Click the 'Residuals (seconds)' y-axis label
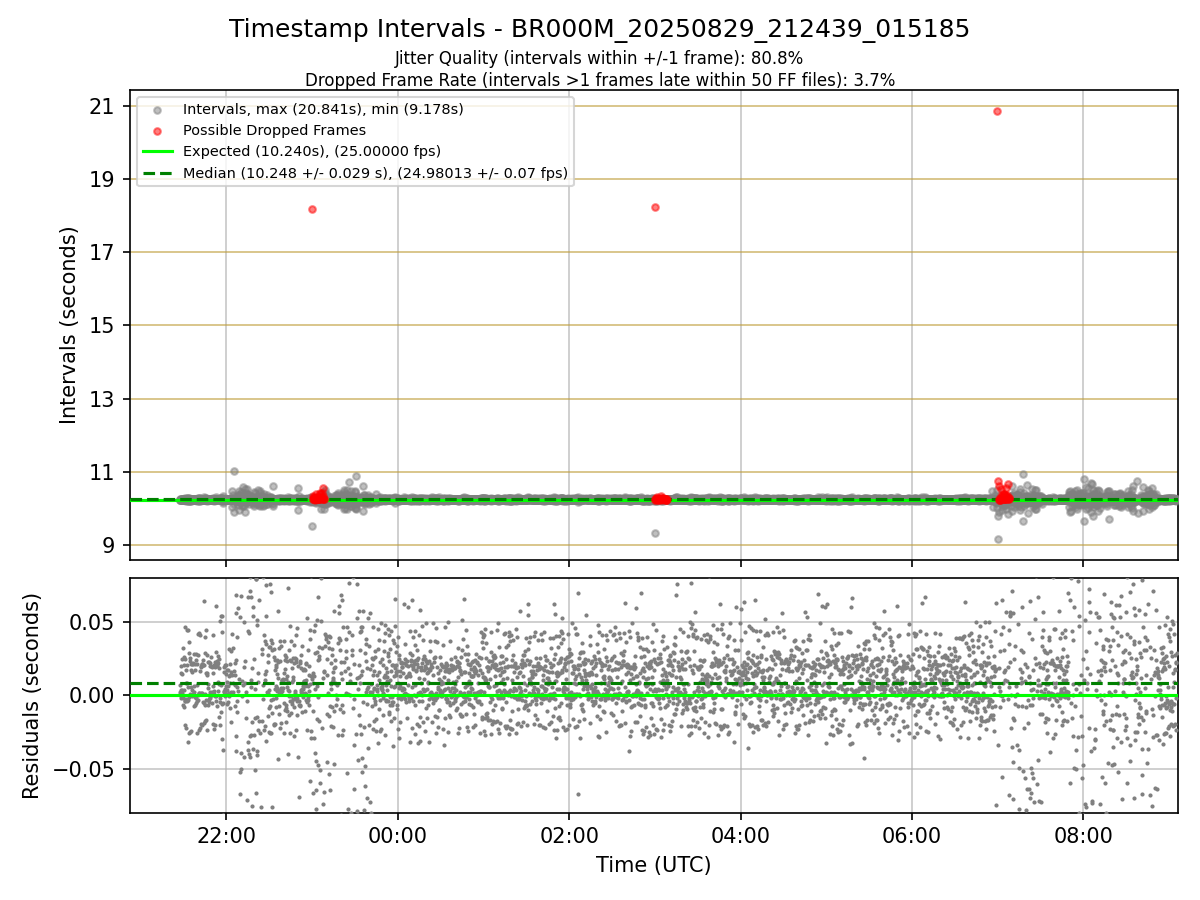Image resolution: width=1200 pixels, height=900 pixels. click(x=31, y=696)
